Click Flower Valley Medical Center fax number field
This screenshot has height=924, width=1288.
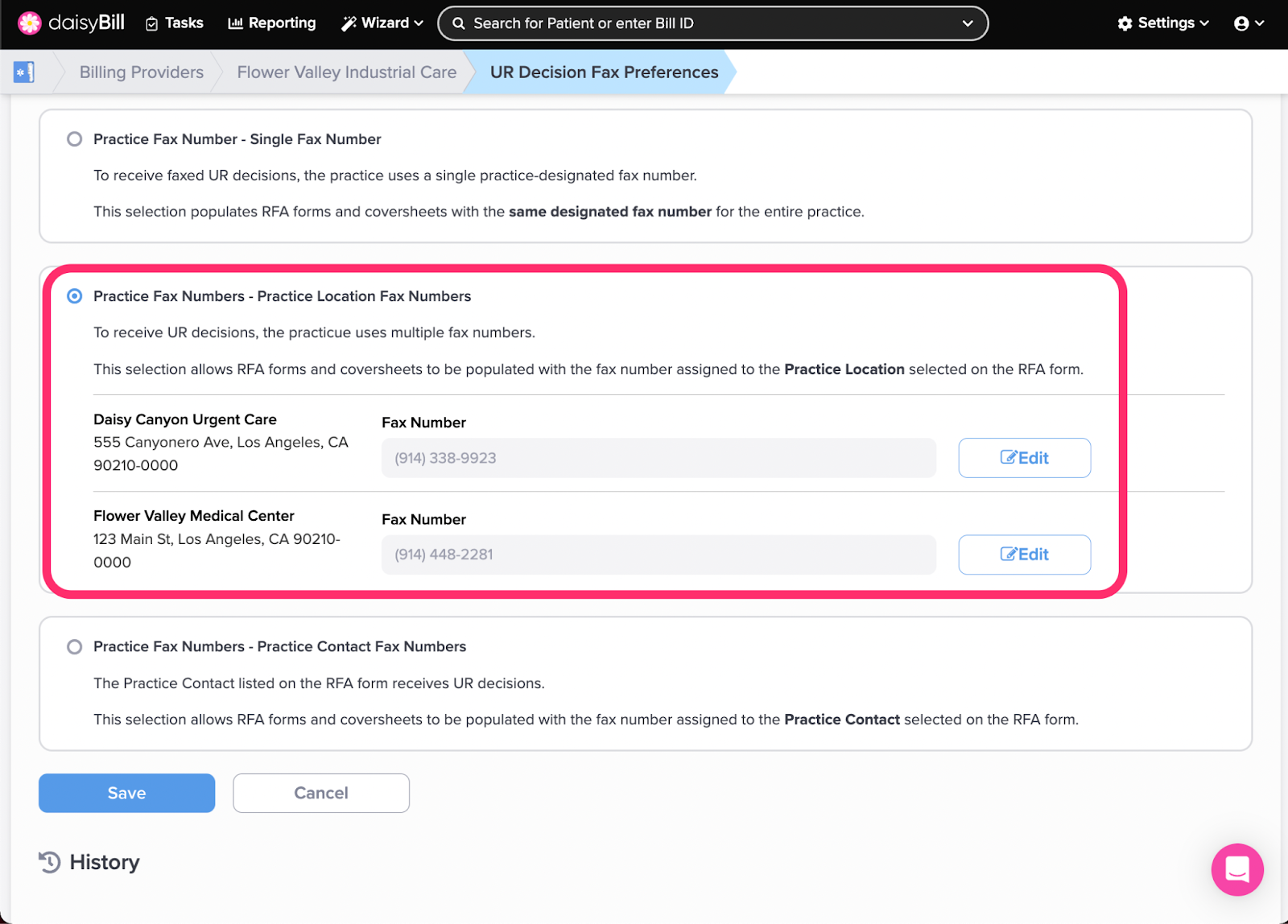[x=658, y=555]
